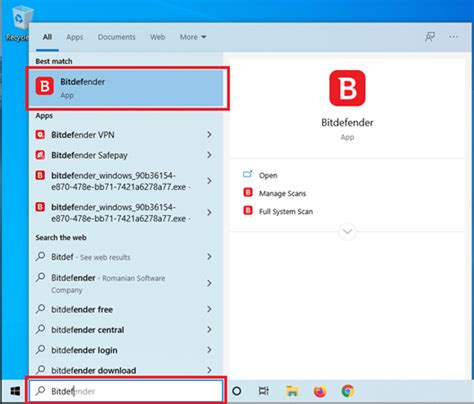Click the search icon beside 'bitdefender free'

coord(41,309)
